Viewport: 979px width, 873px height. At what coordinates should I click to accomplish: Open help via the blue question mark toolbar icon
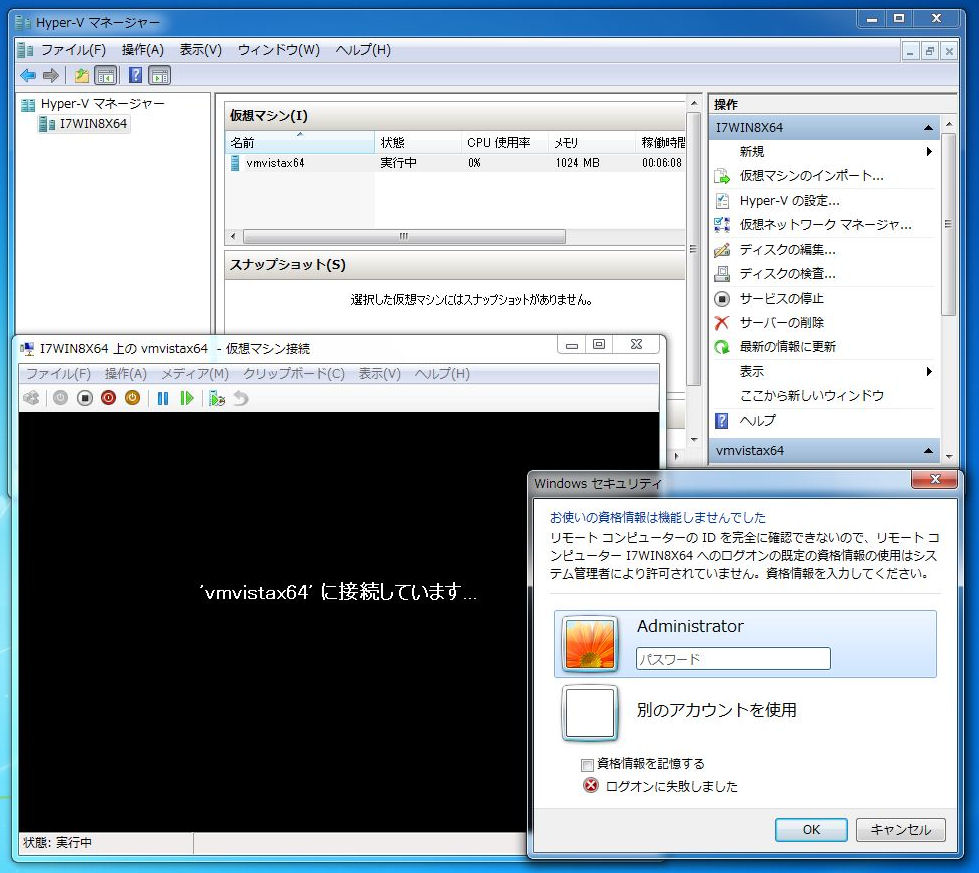(x=135, y=76)
